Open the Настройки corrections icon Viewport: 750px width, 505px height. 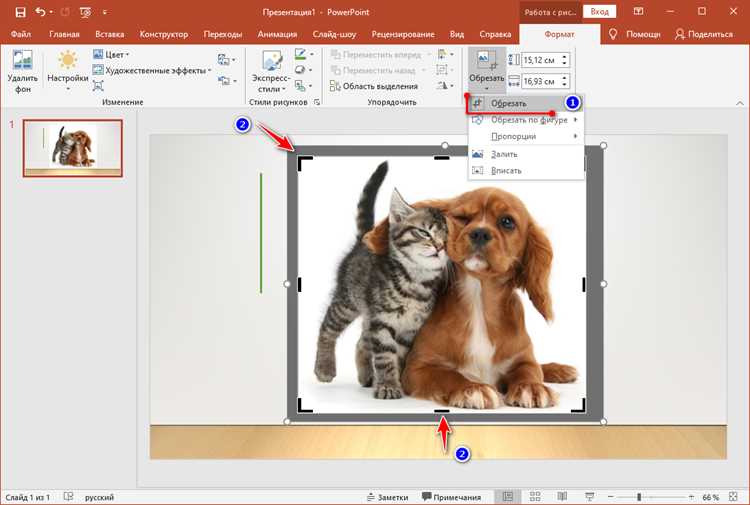pyautogui.click(x=67, y=61)
